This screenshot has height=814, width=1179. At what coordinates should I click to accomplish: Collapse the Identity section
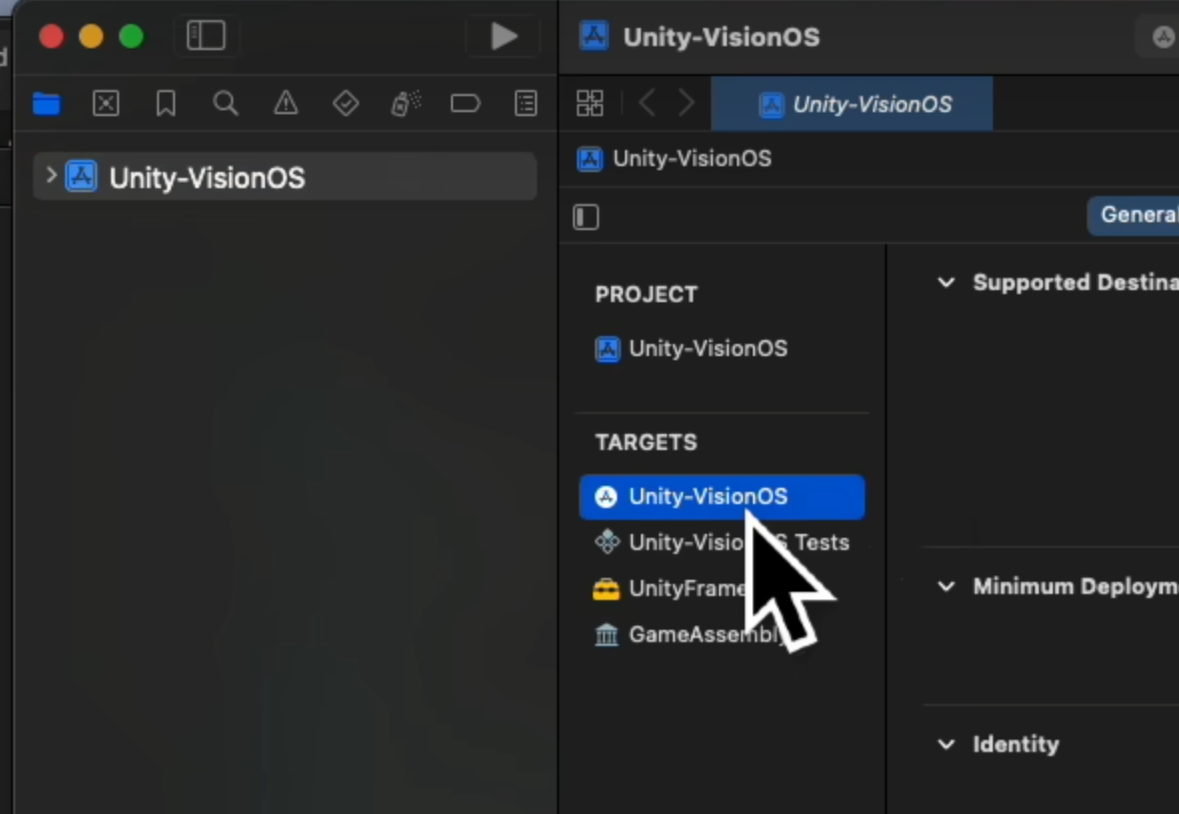click(946, 744)
